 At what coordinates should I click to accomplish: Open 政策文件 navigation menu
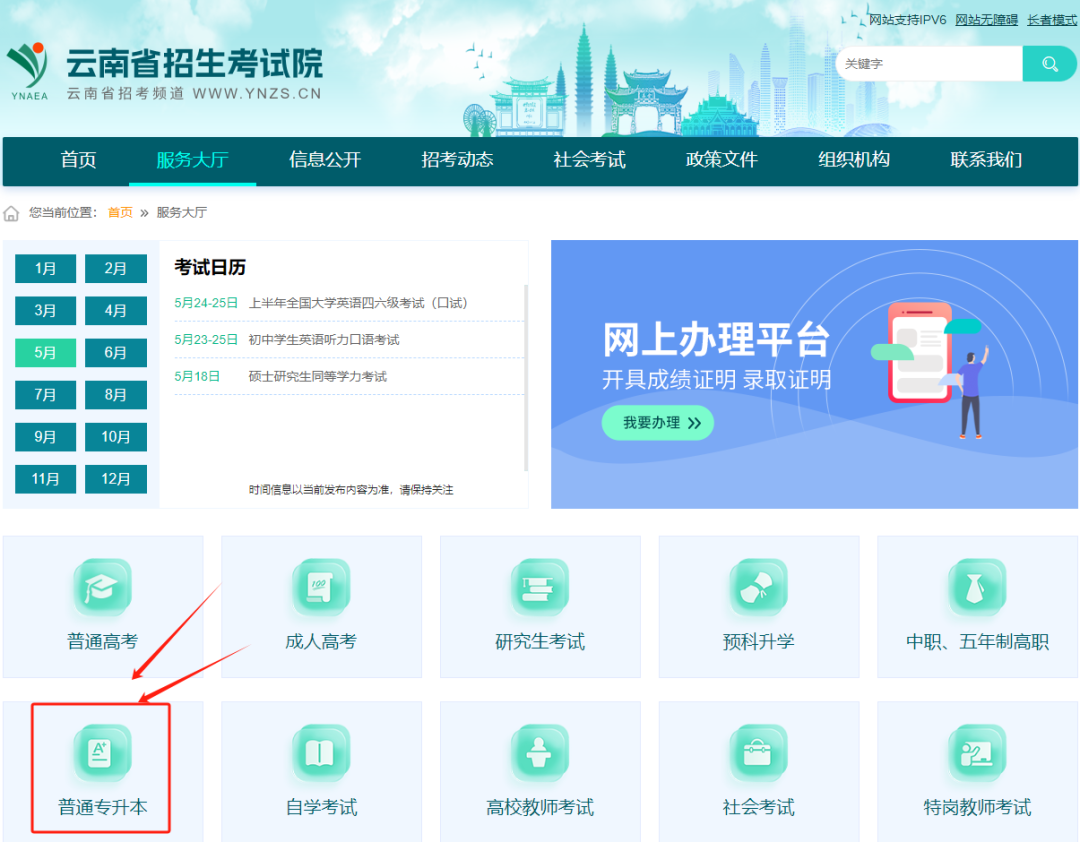click(721, 160)
